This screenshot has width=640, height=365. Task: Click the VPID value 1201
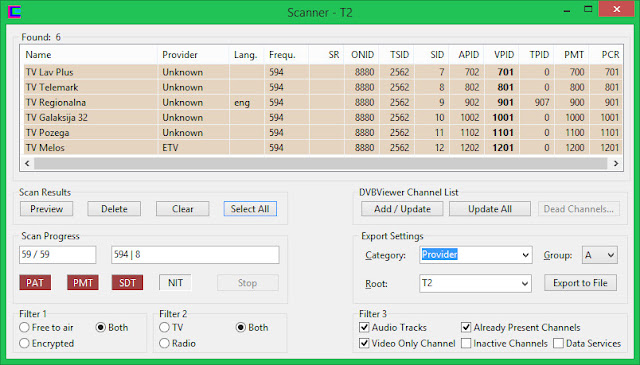tap(503, 148)
